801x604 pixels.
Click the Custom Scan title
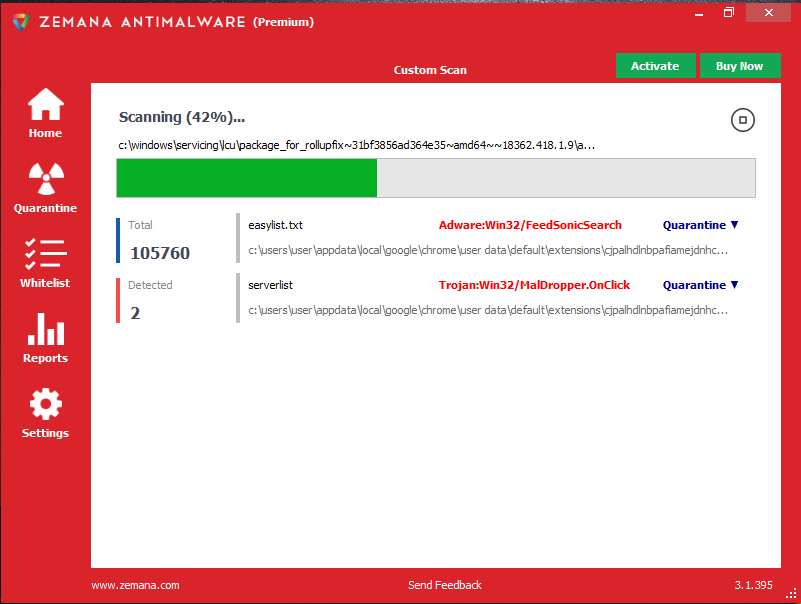pyautogui.click(x=430, y=70)
